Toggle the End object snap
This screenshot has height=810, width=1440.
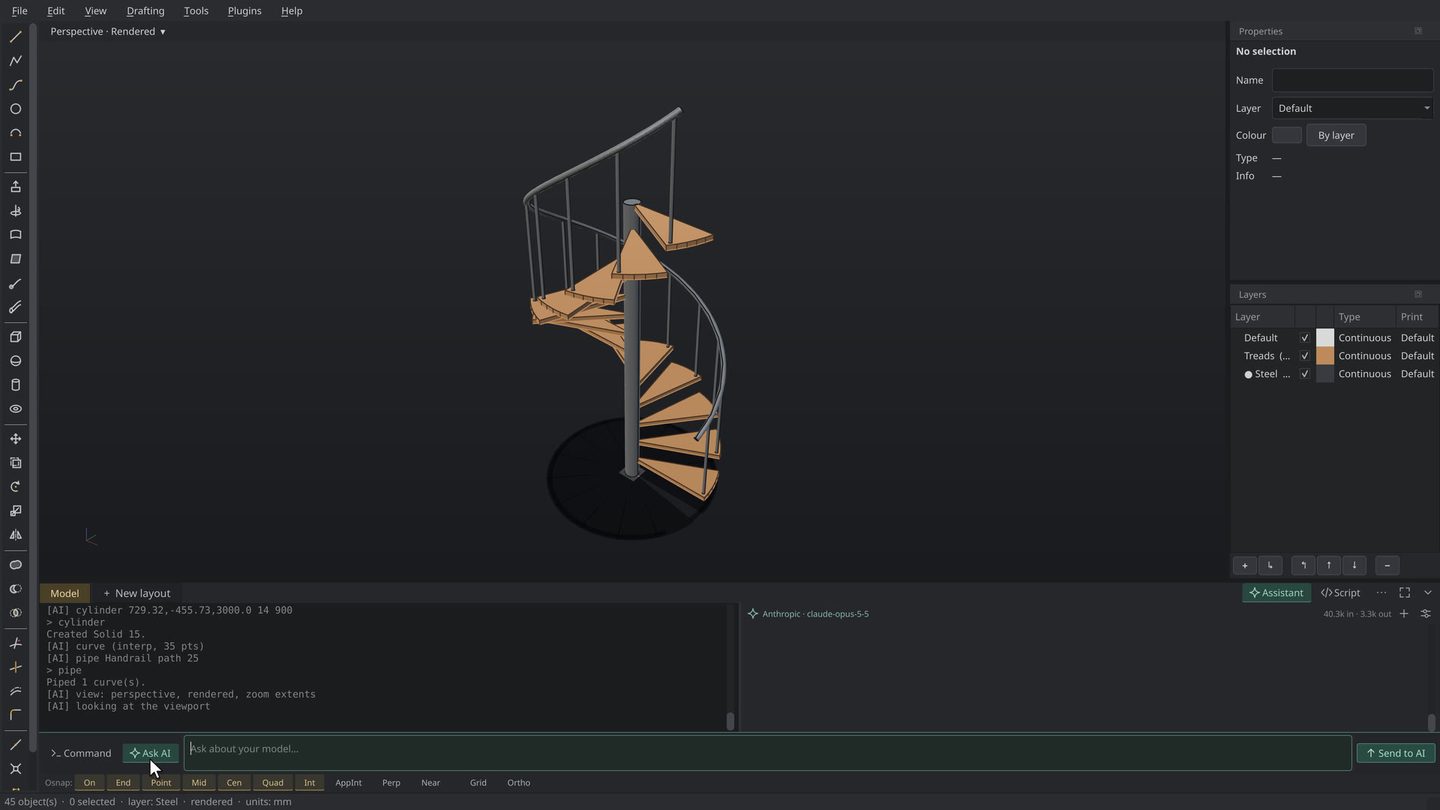(123, 783)
